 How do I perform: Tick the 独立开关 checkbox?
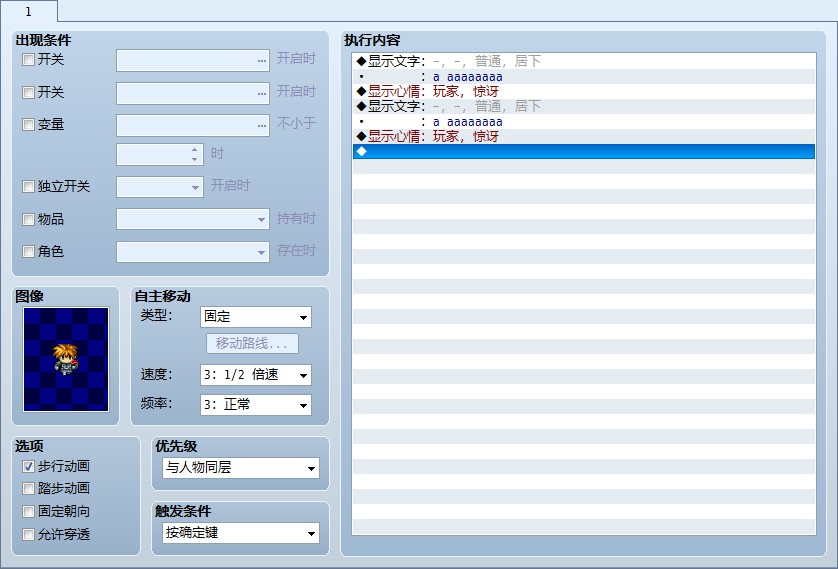[x=28, y=186]
